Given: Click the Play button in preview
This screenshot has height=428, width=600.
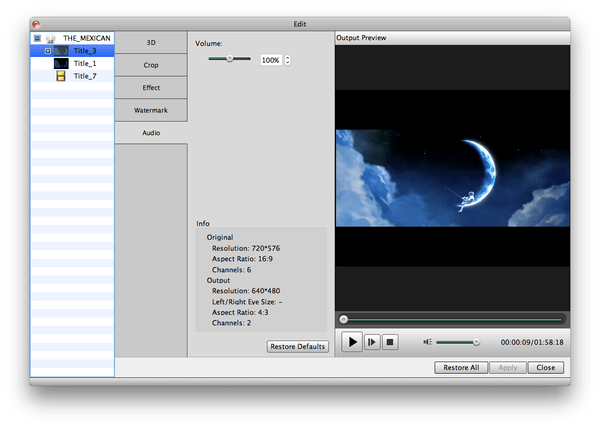Looking at the screenshot, I should [352, 342].
